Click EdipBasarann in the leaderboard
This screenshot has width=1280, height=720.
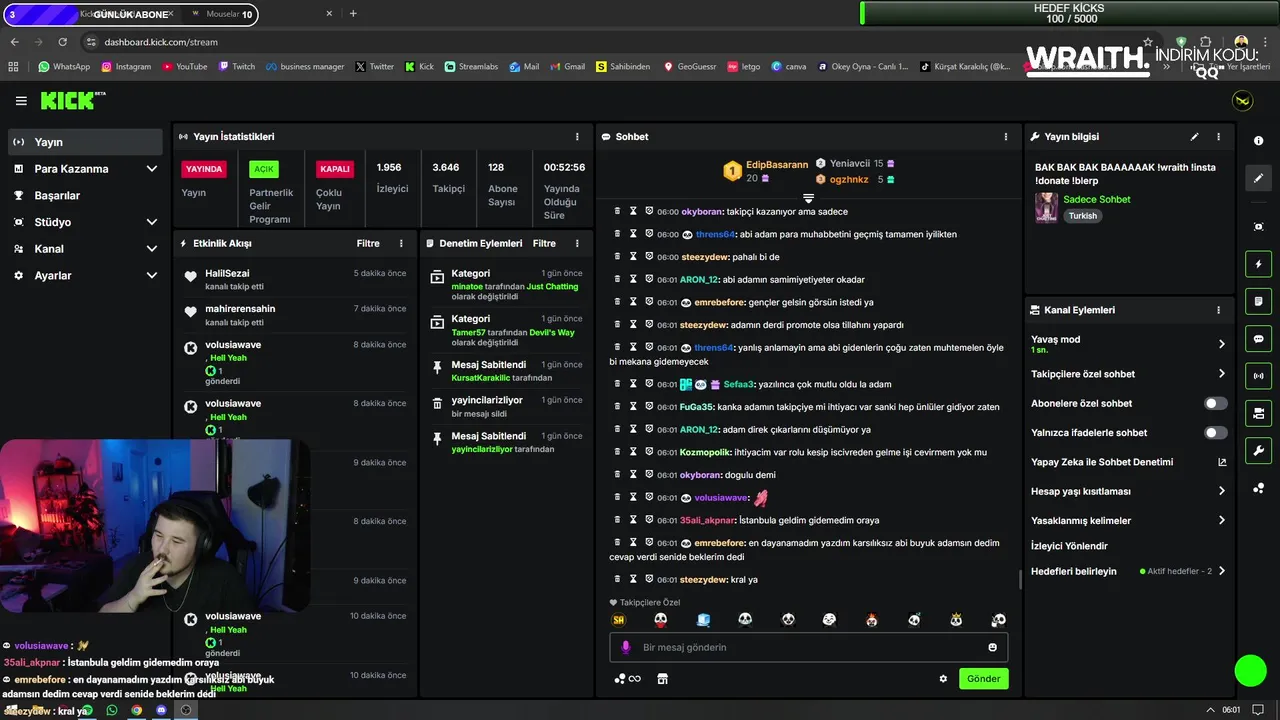[x=777, y=165]
